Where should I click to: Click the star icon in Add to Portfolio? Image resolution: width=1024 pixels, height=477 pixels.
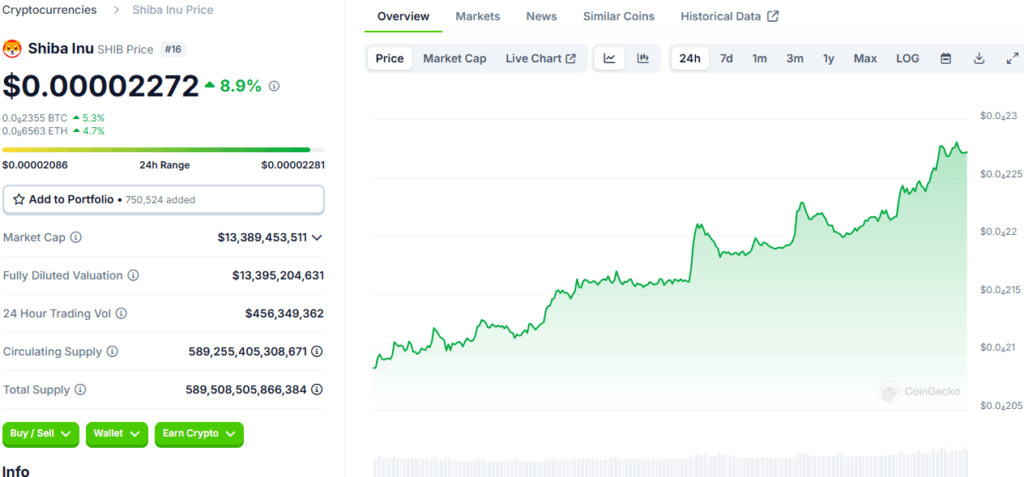click(x=19, y=199)
